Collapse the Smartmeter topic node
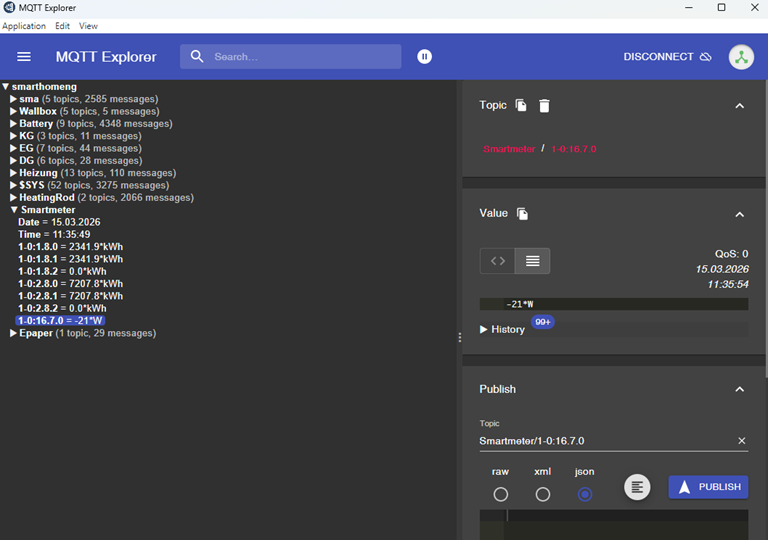768x540 pixels. click(14, 210)
